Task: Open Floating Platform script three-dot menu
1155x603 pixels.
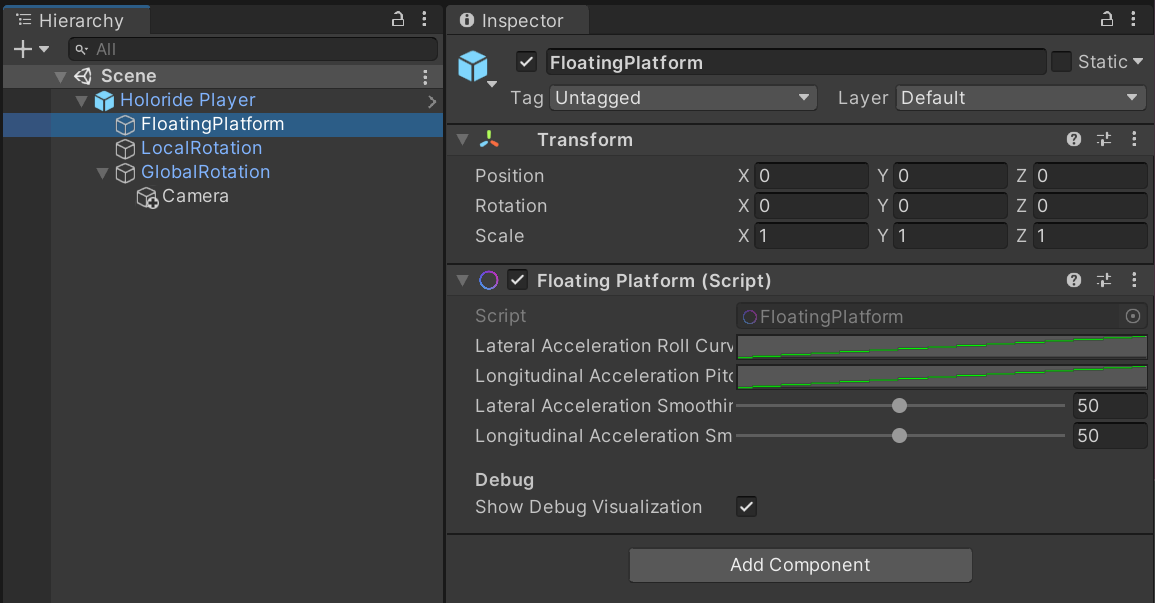Action: point(1134,281)
